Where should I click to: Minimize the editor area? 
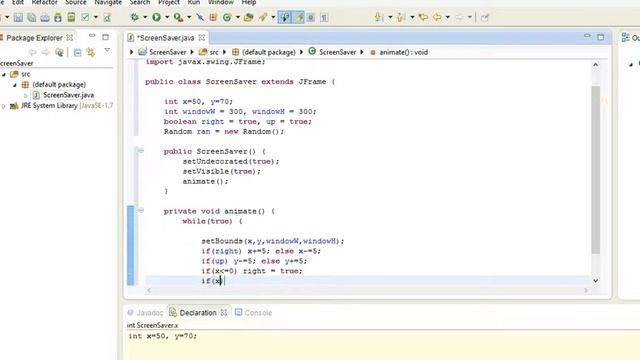click(x=587, y=36)
